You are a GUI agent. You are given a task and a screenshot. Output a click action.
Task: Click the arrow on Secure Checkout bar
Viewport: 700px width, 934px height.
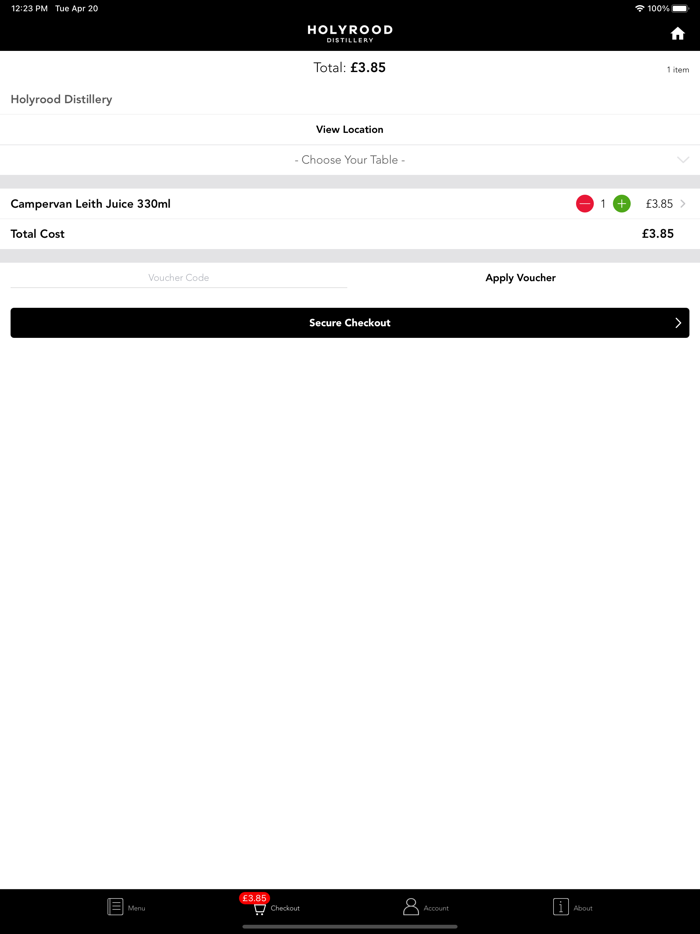(x=677, y=323)
